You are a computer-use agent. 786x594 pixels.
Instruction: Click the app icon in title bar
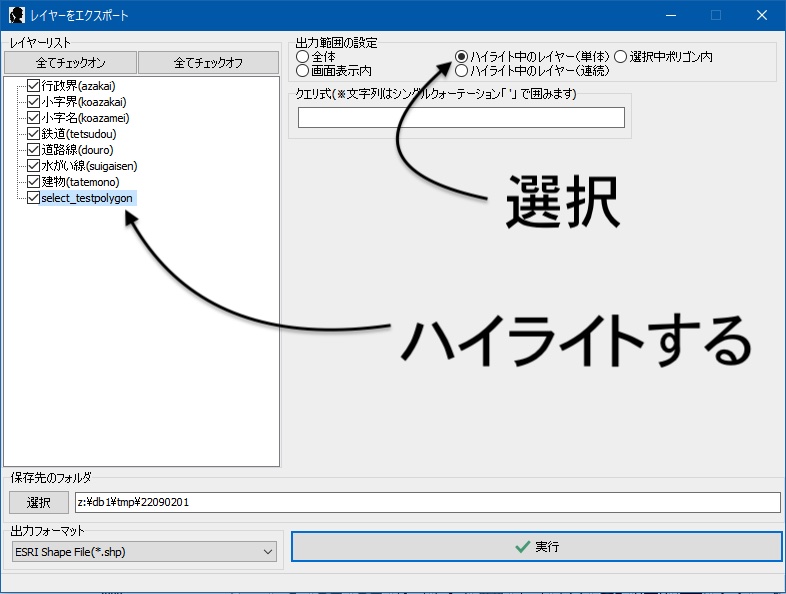point(16,15)
